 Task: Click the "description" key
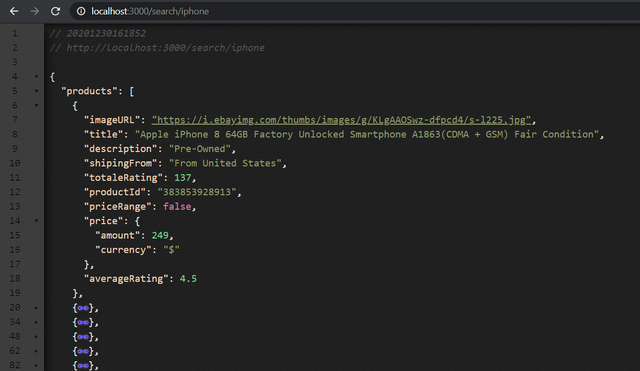click(x=120, y=149)
